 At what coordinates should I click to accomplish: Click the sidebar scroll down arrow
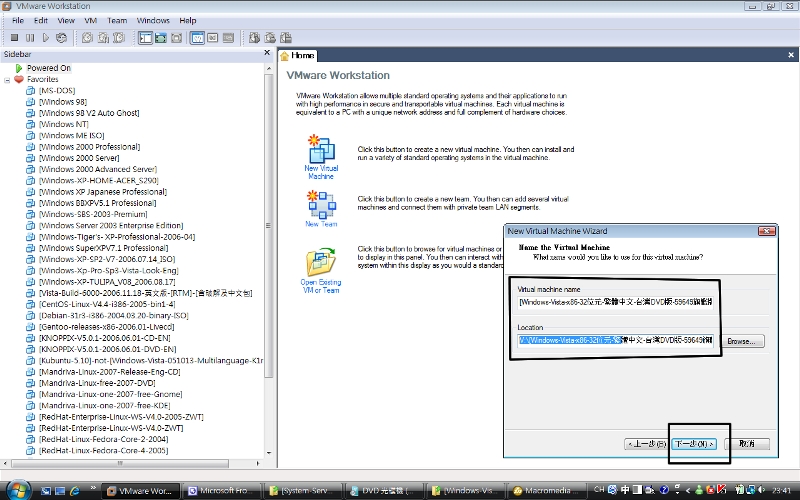pos(269,453)
